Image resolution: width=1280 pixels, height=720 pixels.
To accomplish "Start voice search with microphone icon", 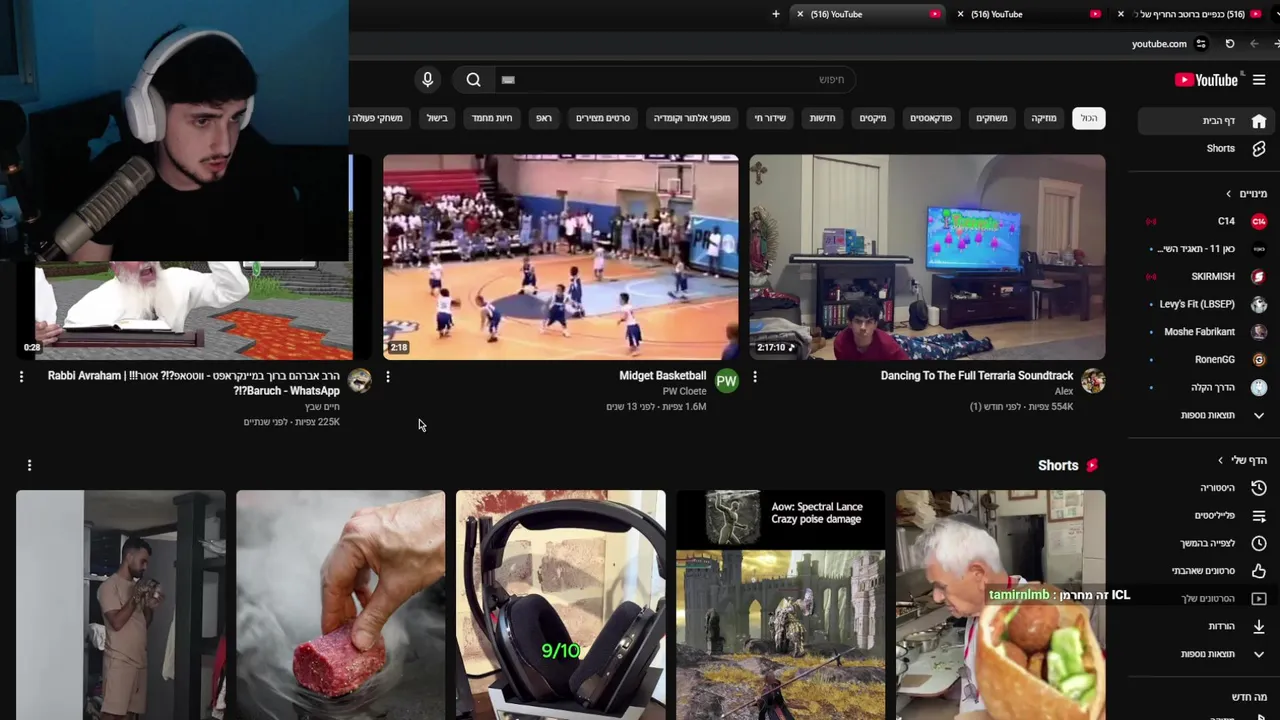I will tap(427, 80).
